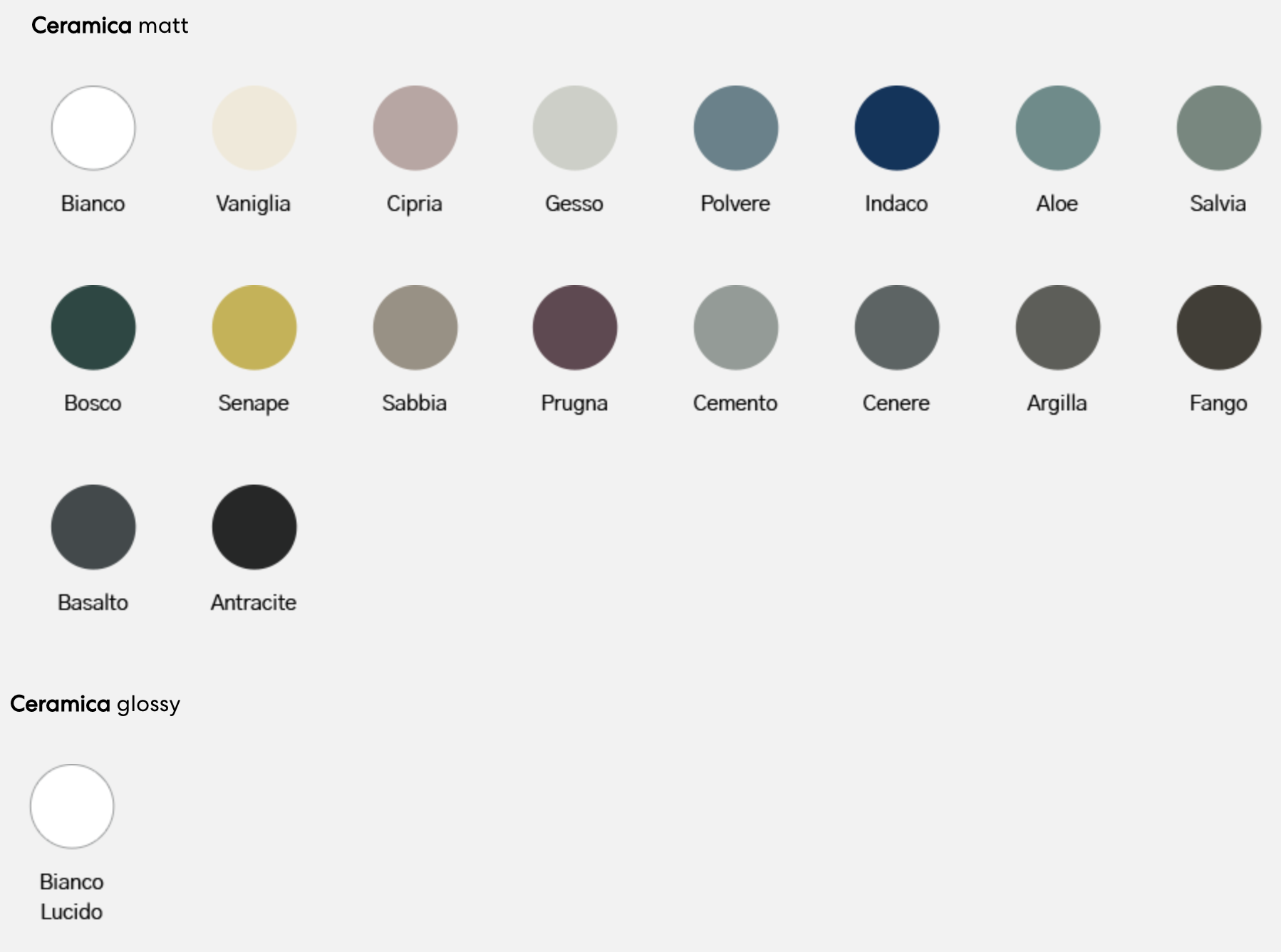Click the Indaco text label
Viewport: 1281px width, 952px height.
pyautogui.click(x=896, y=204)
